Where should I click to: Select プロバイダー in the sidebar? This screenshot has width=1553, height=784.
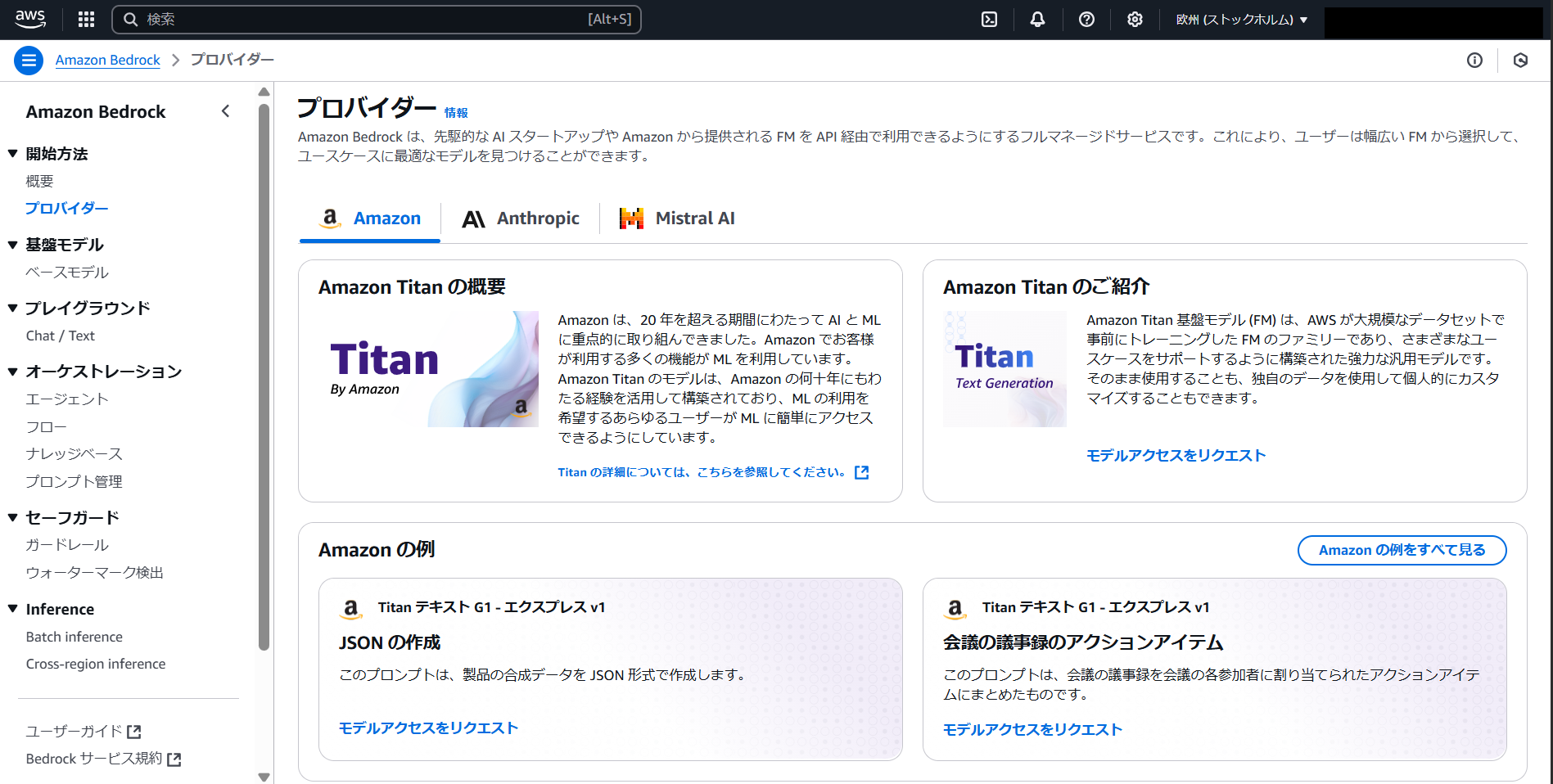click(66, 209)
